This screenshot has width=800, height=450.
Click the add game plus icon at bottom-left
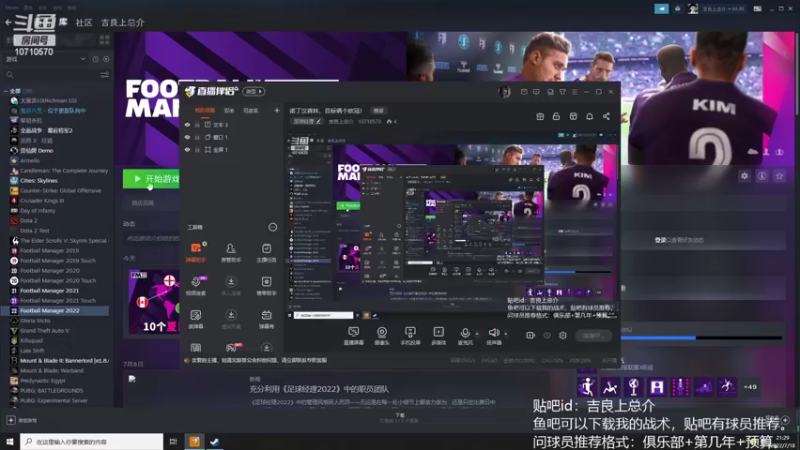coord(11,420)
